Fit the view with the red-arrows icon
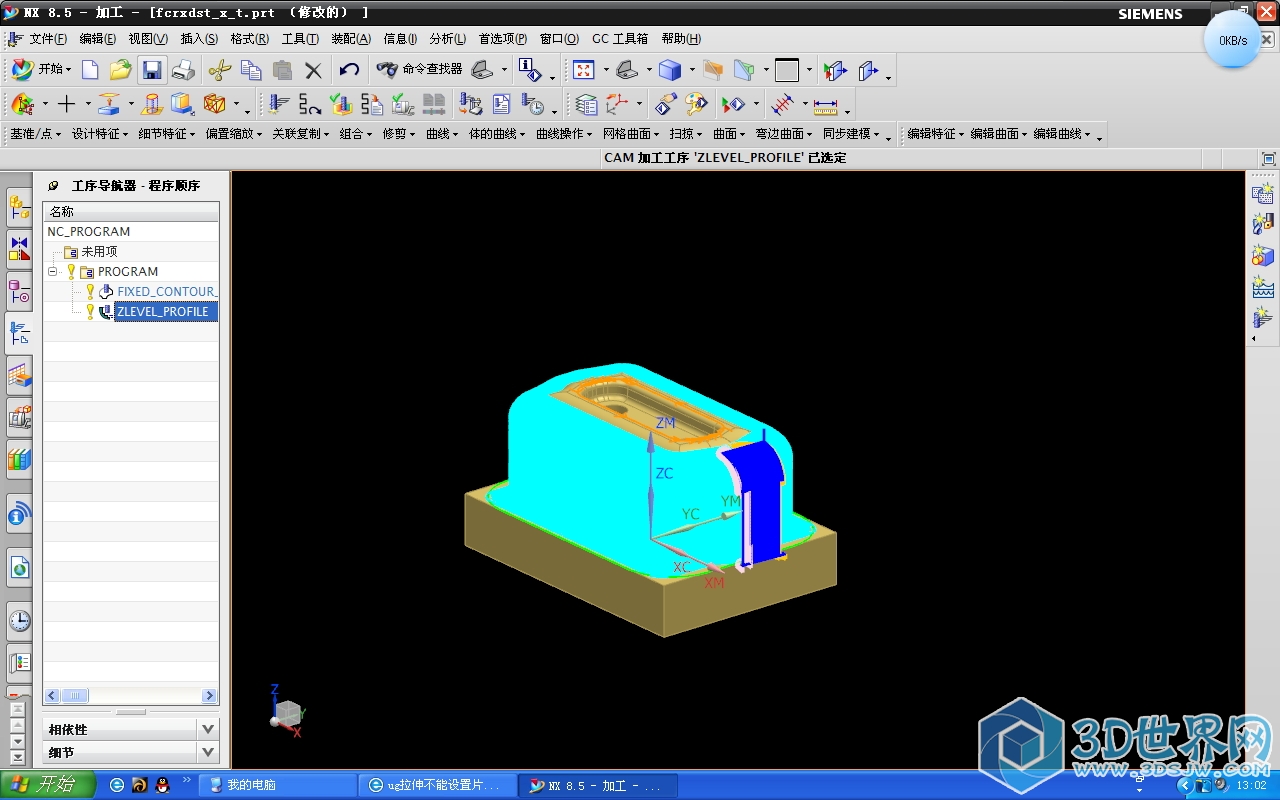The image size is (1280, 800). click(583, 70)
